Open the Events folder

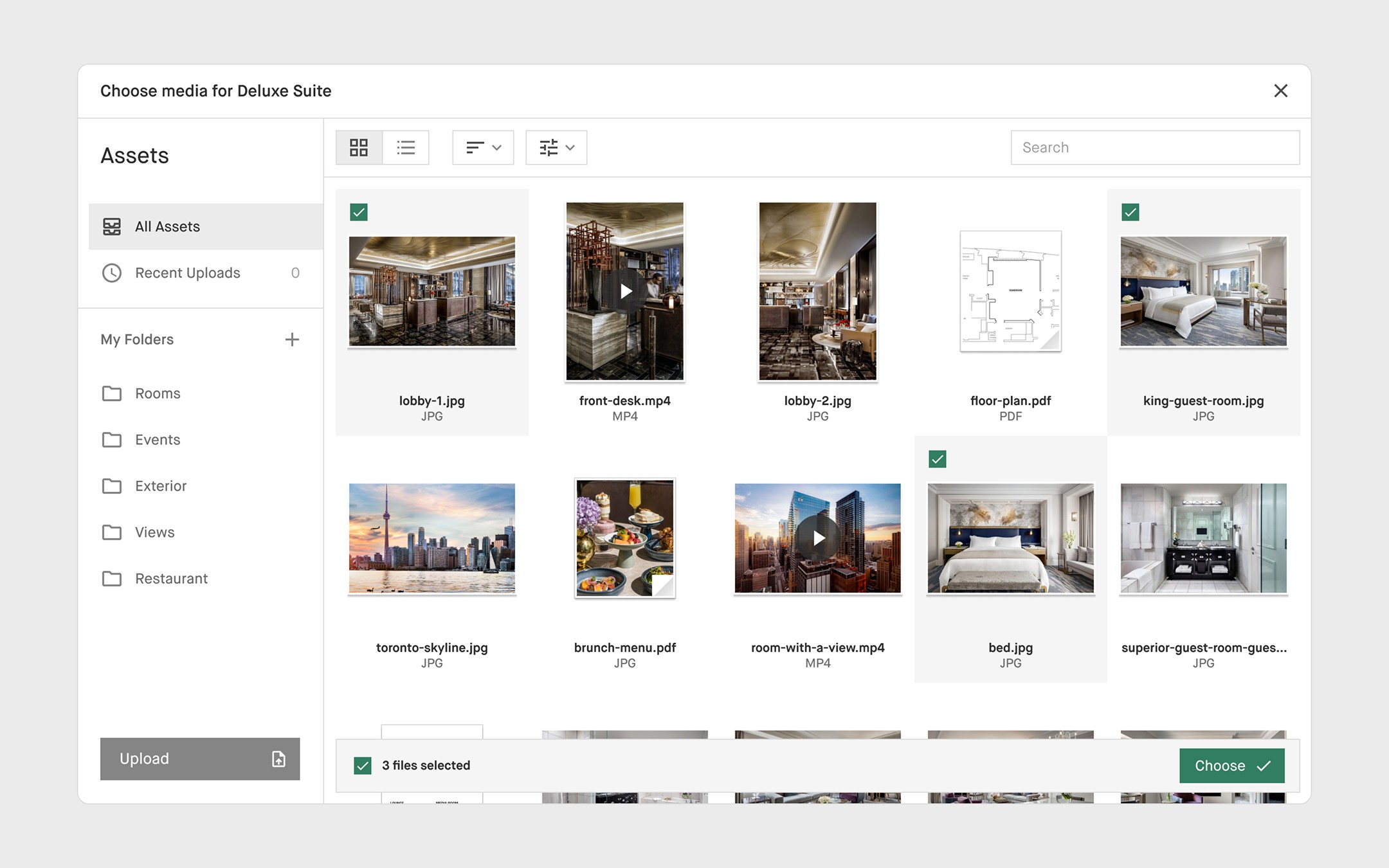point(158,440)
